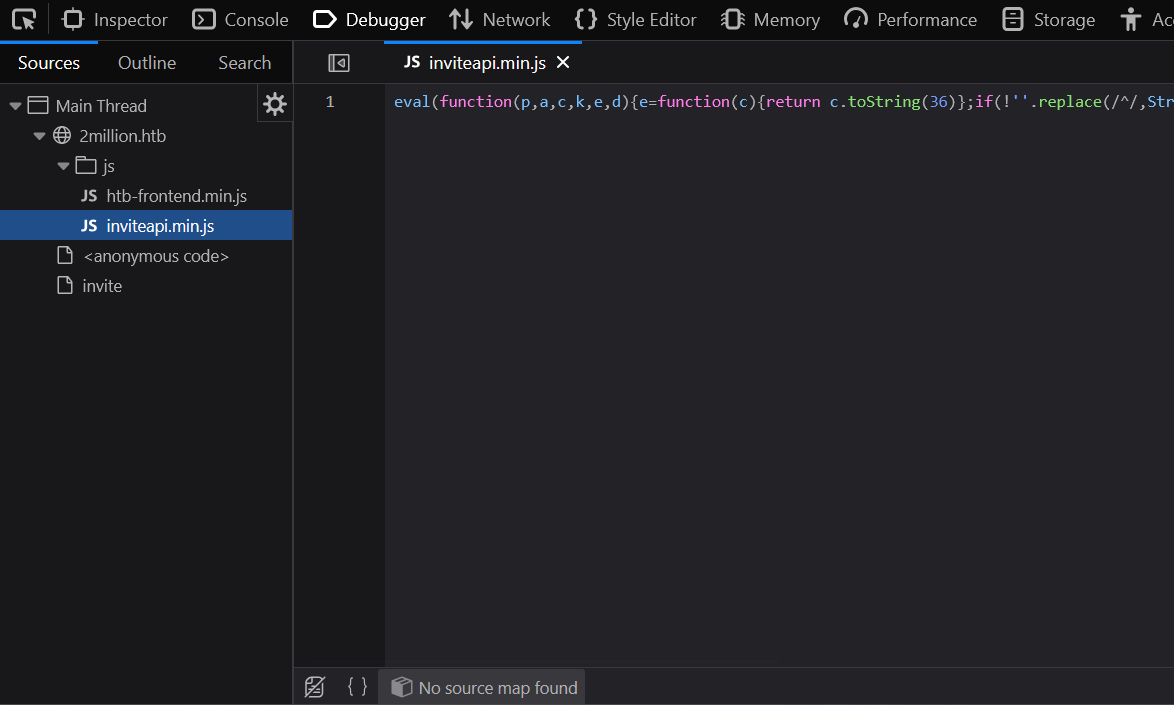Toggle ignoring this source for debugging

tap(315, 687)
